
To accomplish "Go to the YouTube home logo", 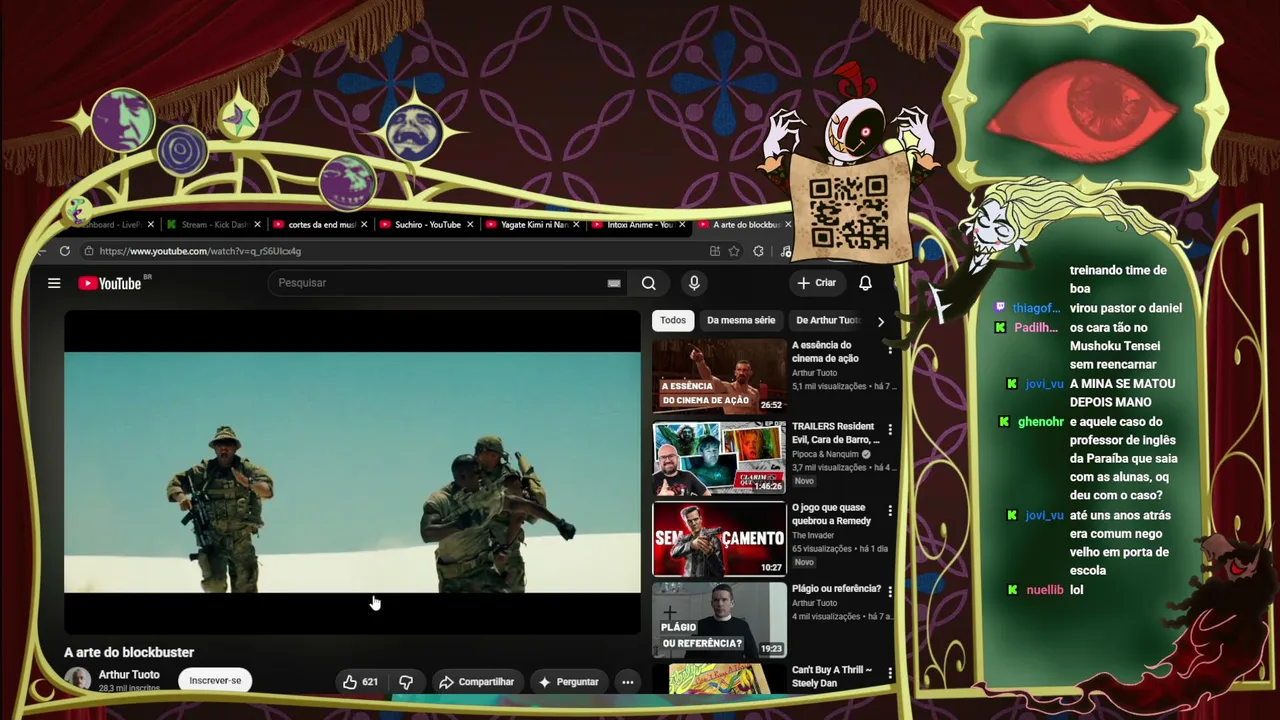I will (110, 283).
